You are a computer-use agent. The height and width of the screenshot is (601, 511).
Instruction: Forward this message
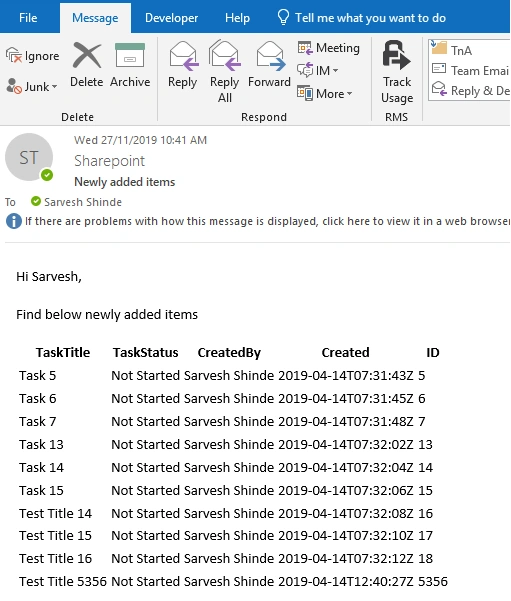[269, 65]
